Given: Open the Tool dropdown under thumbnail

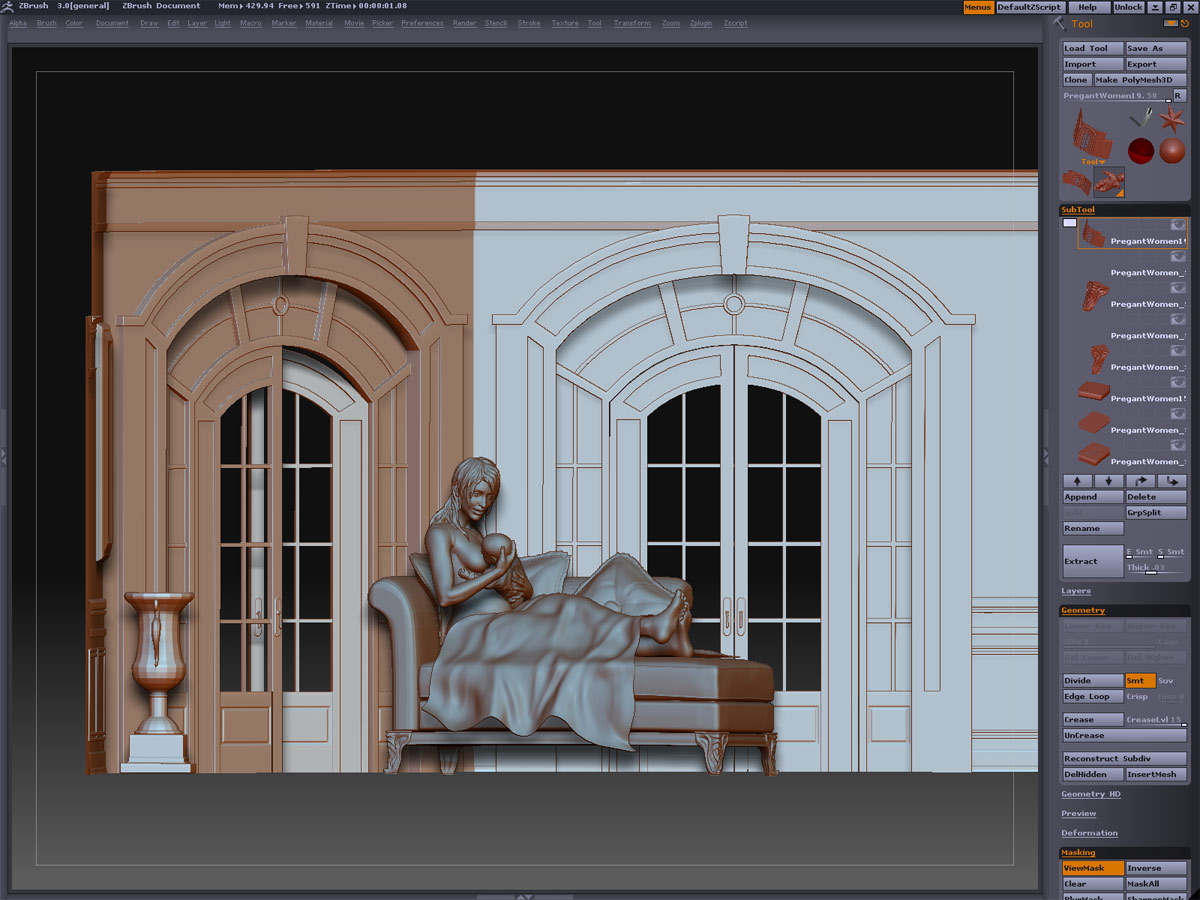Looking at the screenshot, I should coord(1092,161).
